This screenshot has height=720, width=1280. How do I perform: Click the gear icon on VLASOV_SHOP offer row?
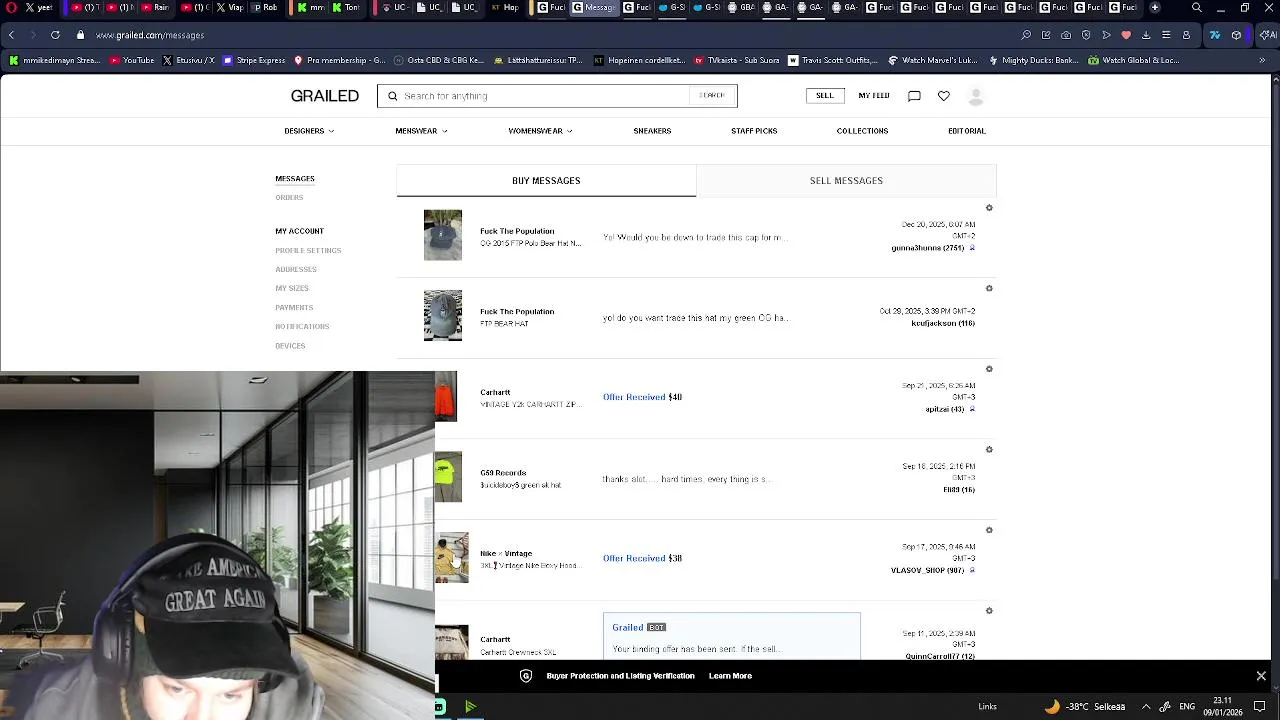point(989,530)
